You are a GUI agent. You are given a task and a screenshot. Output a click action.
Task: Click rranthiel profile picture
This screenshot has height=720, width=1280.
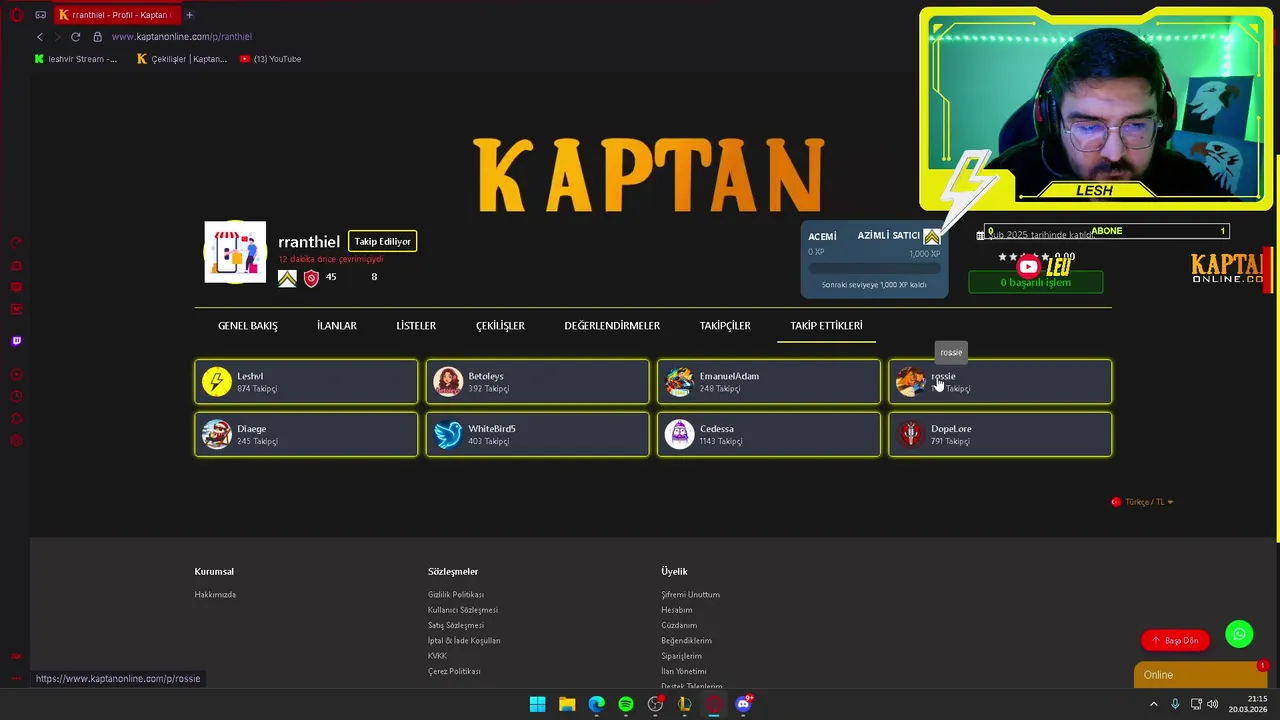click(x=235, y=252)
